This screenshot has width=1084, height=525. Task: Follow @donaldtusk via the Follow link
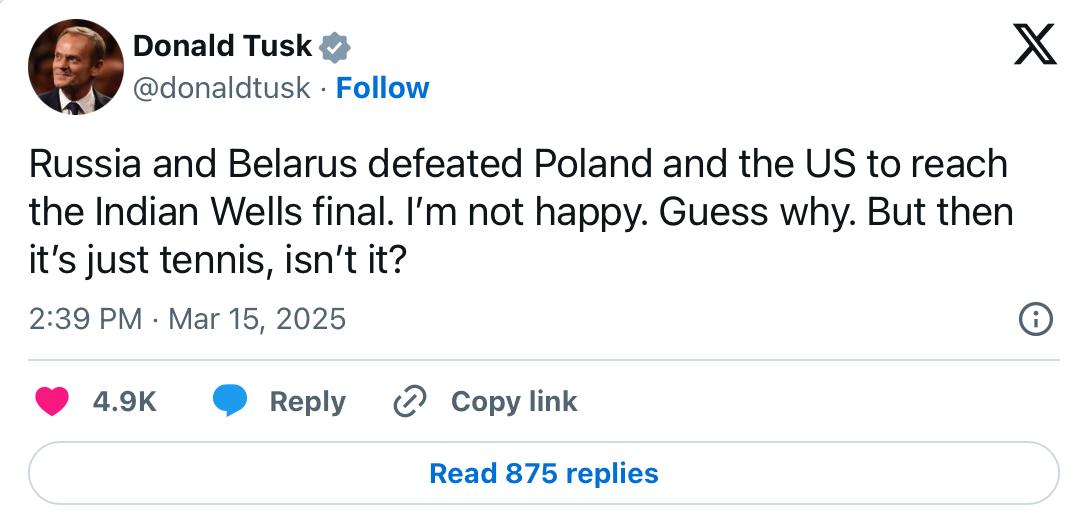[382, 89]
